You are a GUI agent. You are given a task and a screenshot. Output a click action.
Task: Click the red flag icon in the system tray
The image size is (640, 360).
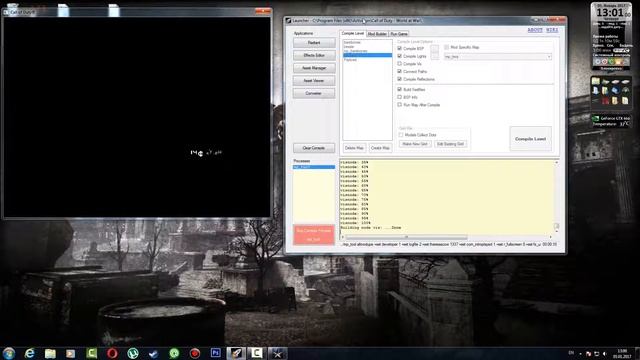(x=588, y=353)
